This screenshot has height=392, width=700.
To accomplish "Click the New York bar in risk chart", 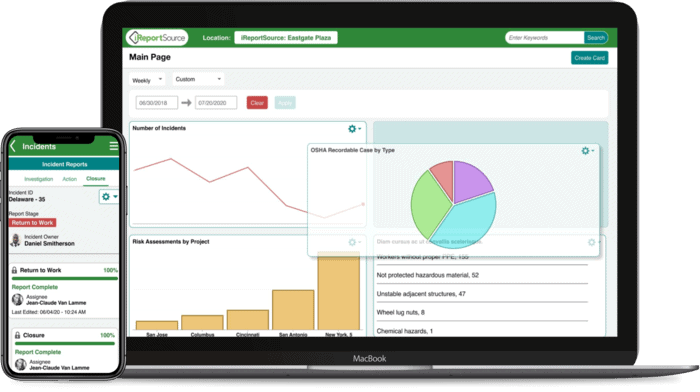I will 338,291.
